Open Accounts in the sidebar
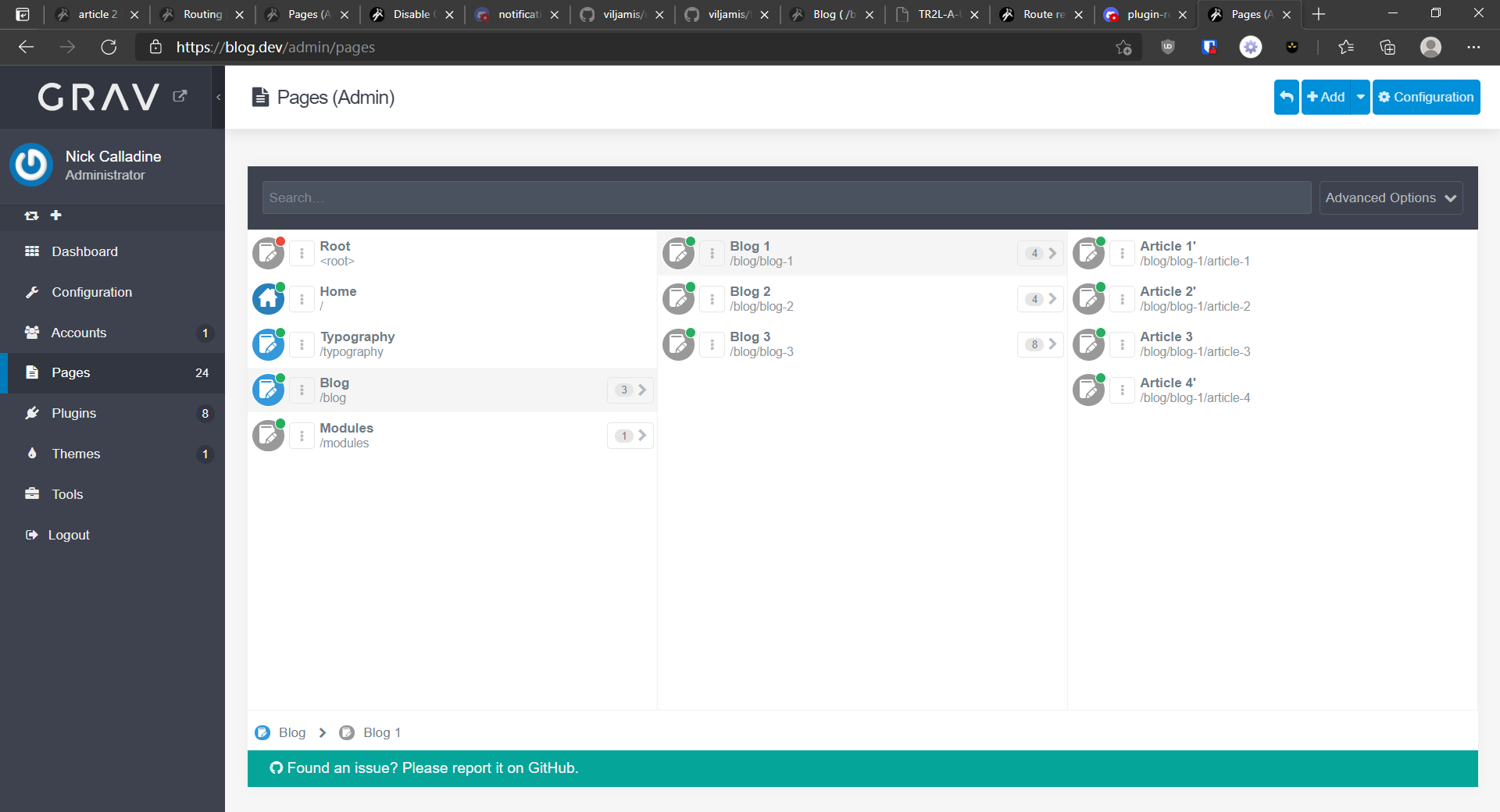 (x=112, y=333)
